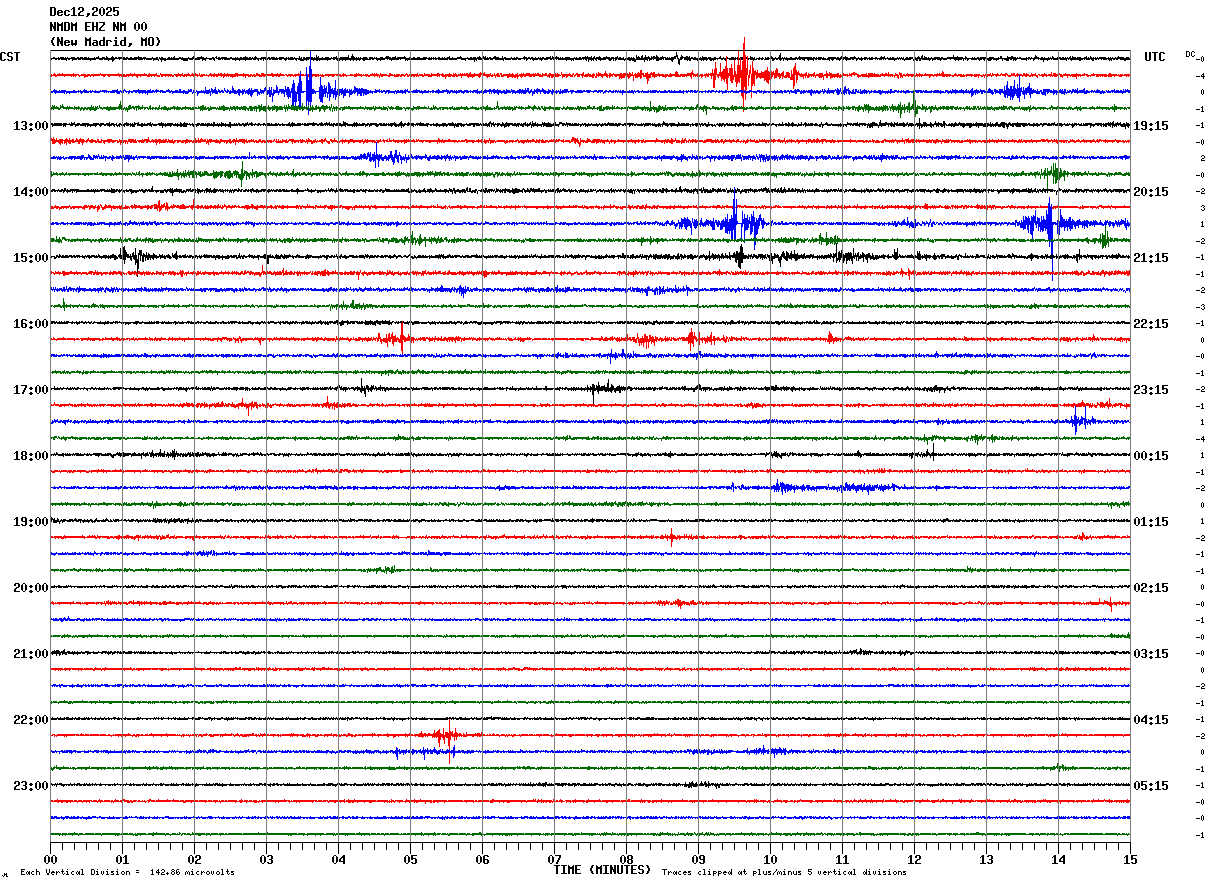
Task: Select the 05:15 UTC time label
Action: [x=1151, y=786]
